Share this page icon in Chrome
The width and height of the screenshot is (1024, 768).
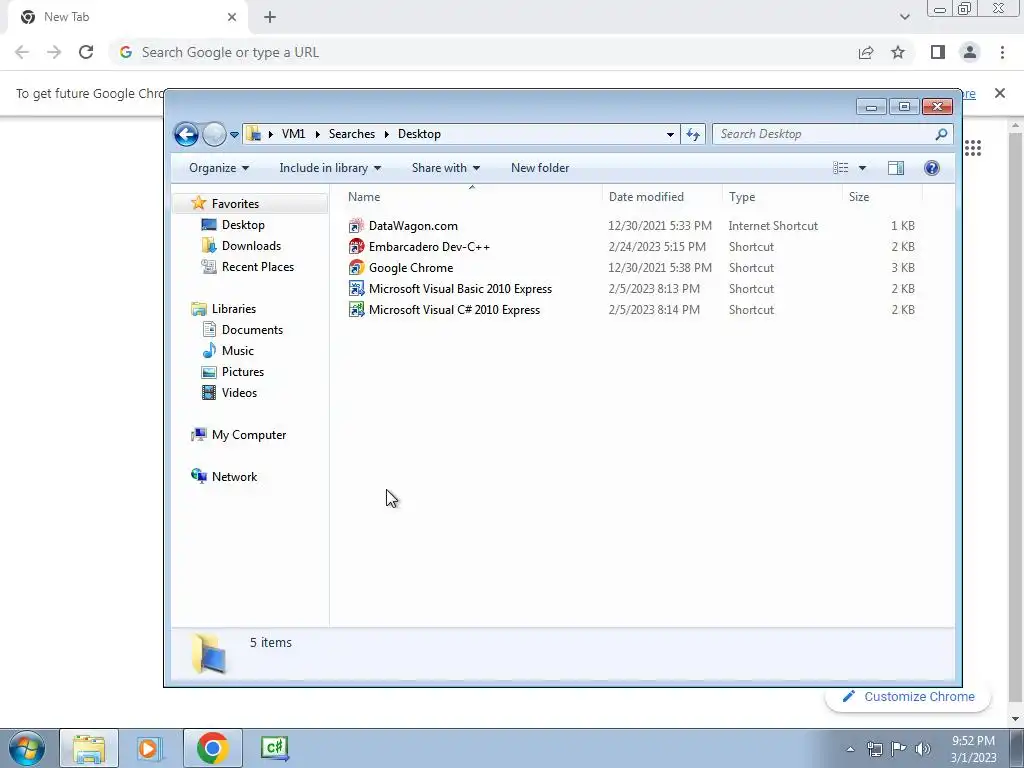pos(866,52)
